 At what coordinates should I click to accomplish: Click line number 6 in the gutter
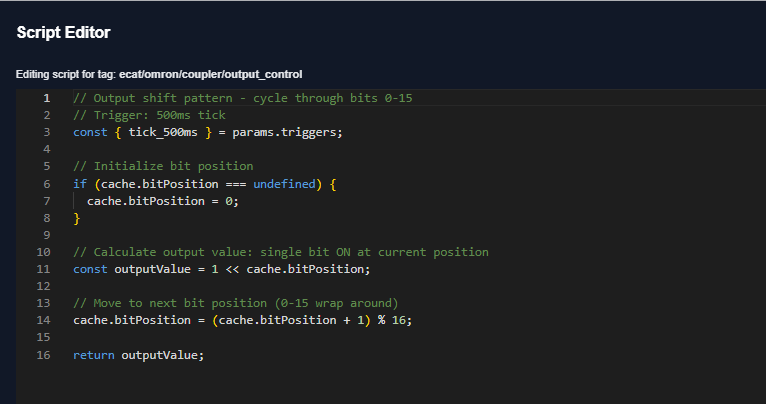coord(46,184)
